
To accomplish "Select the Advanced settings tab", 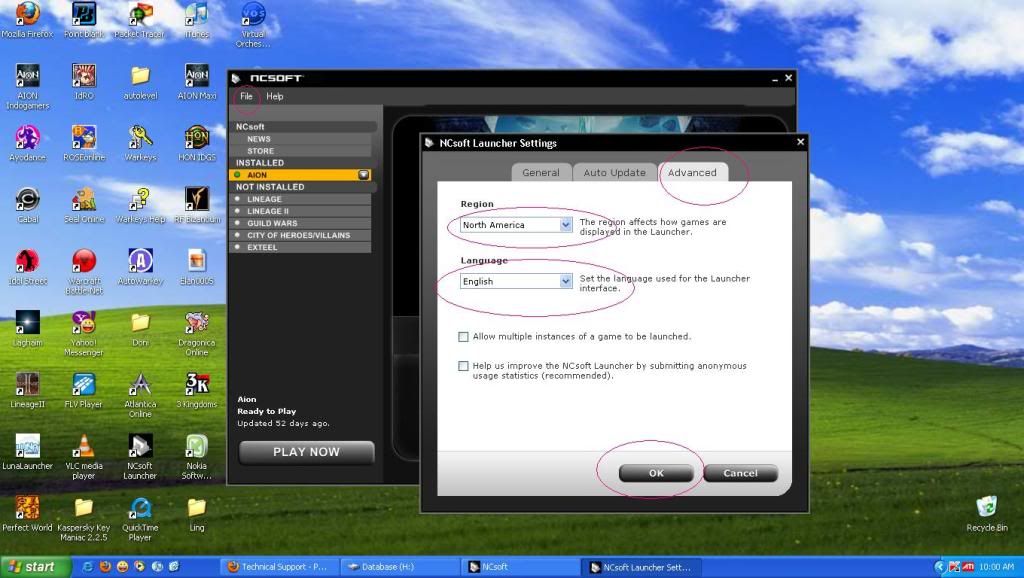I will tap(692, 172).
